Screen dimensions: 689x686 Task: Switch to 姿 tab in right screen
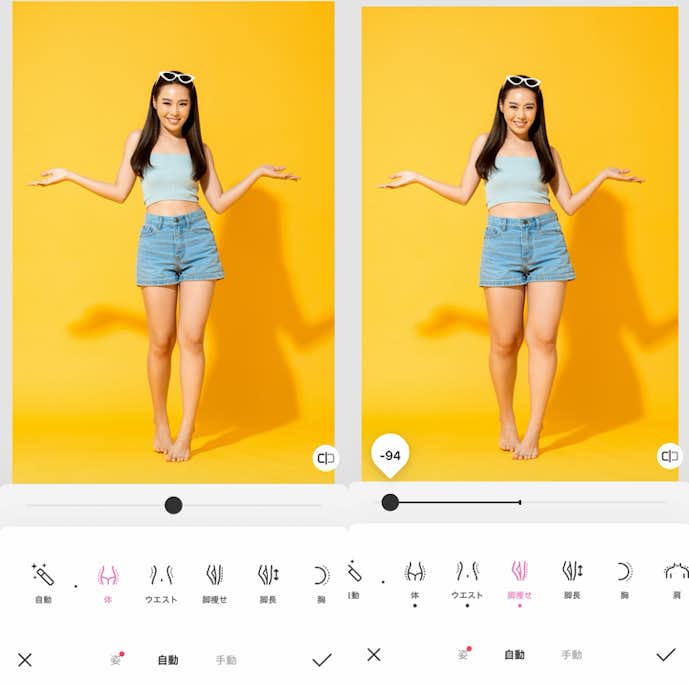(x=464, y=654)
